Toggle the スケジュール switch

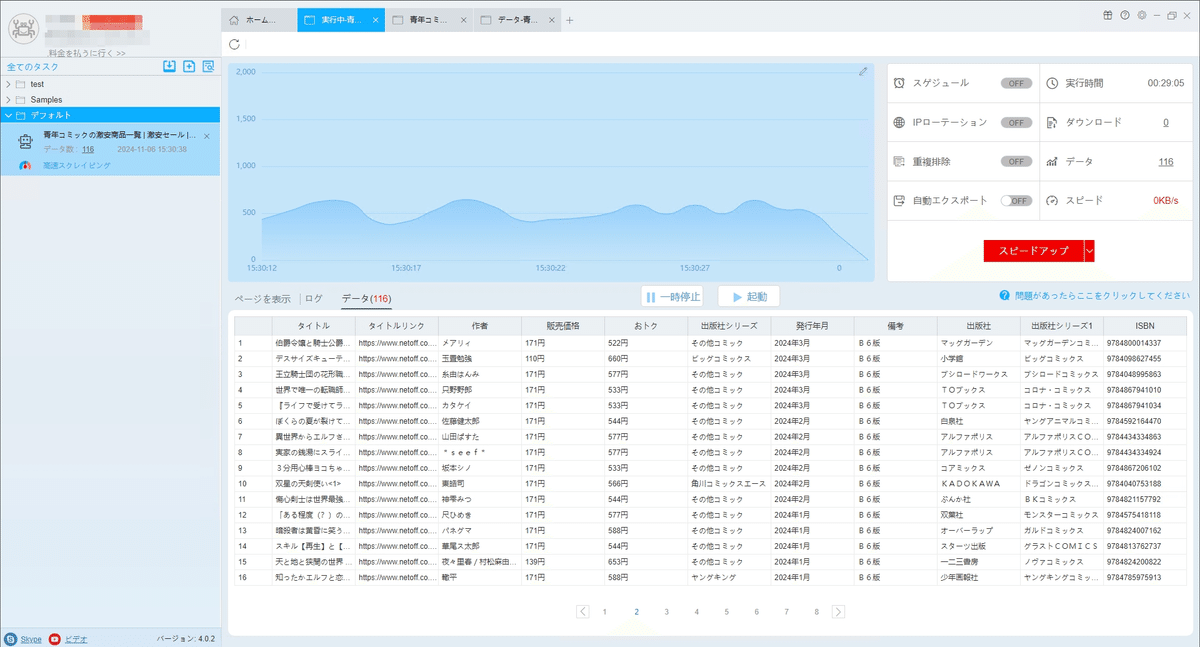click(1016, 83)
